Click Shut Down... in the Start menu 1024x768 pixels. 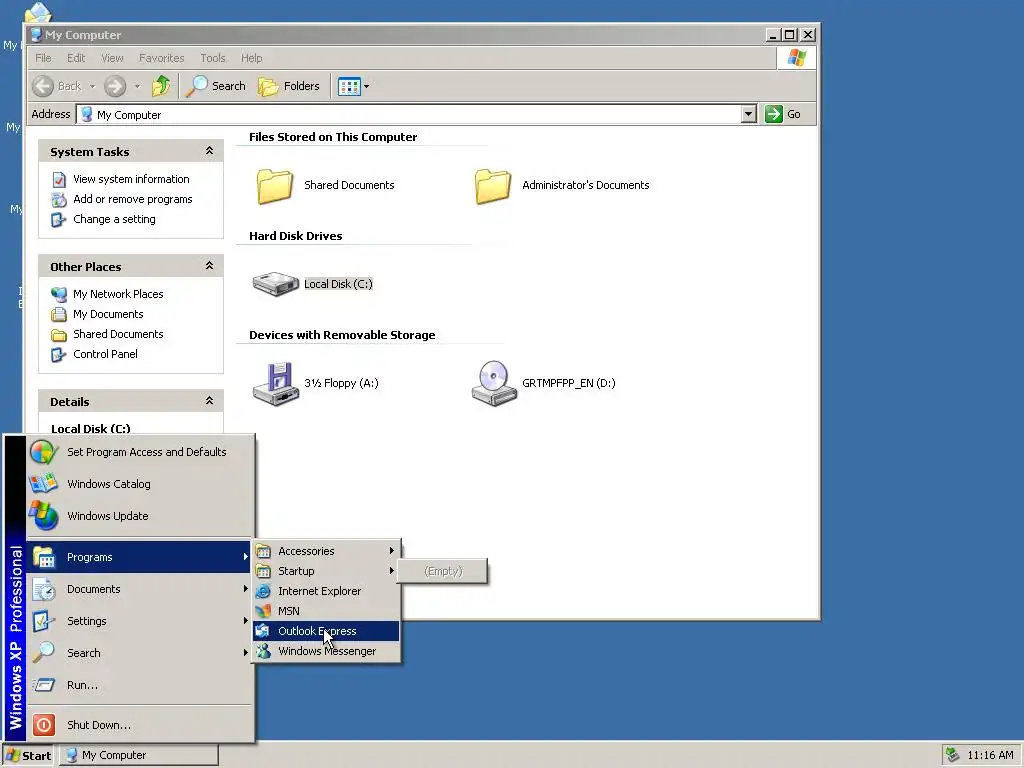pos(139,725)
